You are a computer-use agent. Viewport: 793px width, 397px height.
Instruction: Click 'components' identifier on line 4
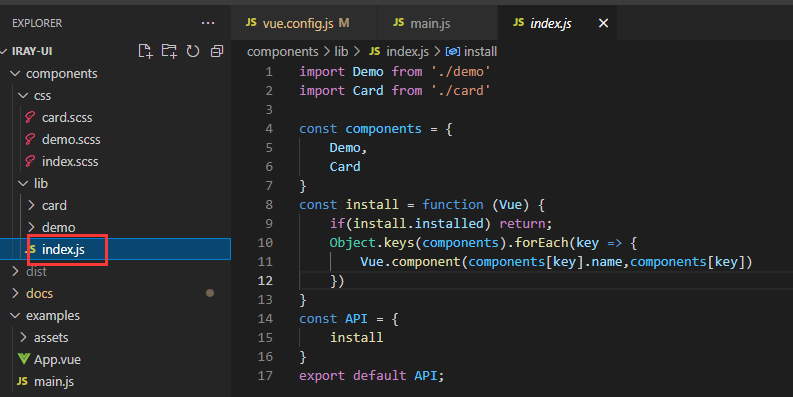point(383,129)
